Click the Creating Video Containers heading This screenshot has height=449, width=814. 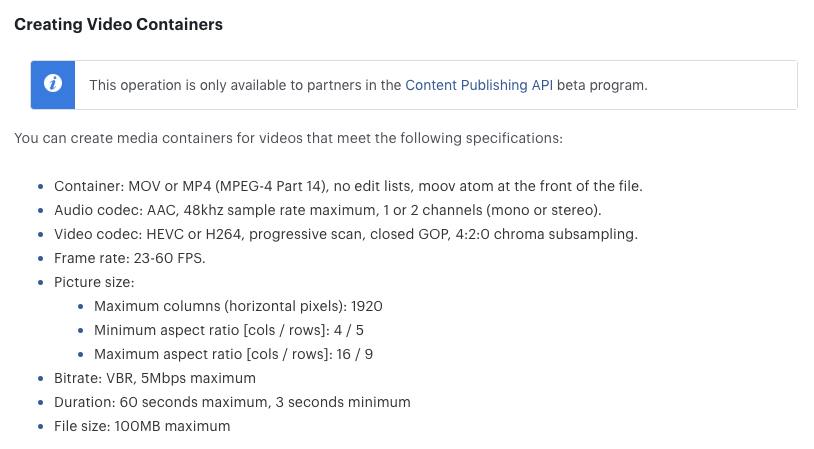(x=118, y=24)
